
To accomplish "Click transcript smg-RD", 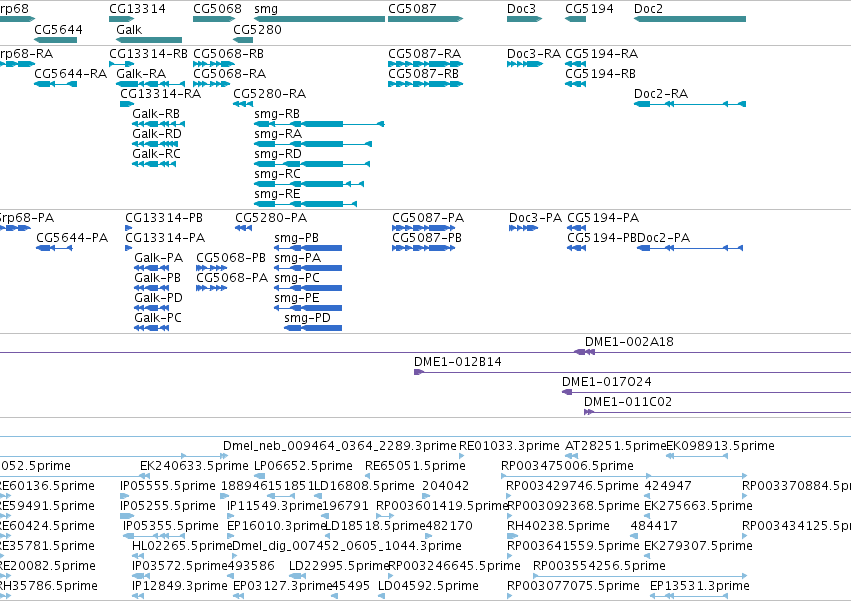I will pos(312,164).
